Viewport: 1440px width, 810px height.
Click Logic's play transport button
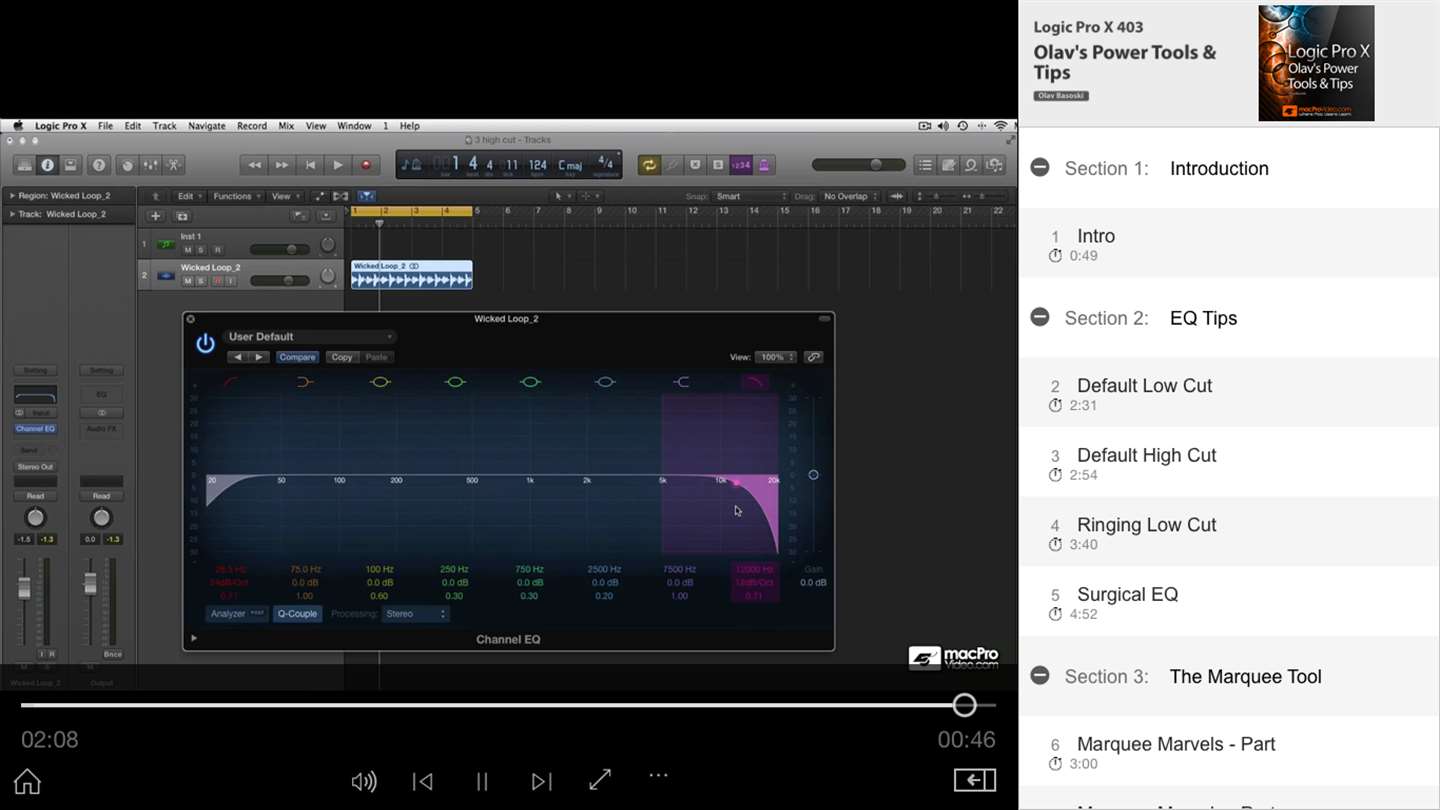[x=338, y=165]
